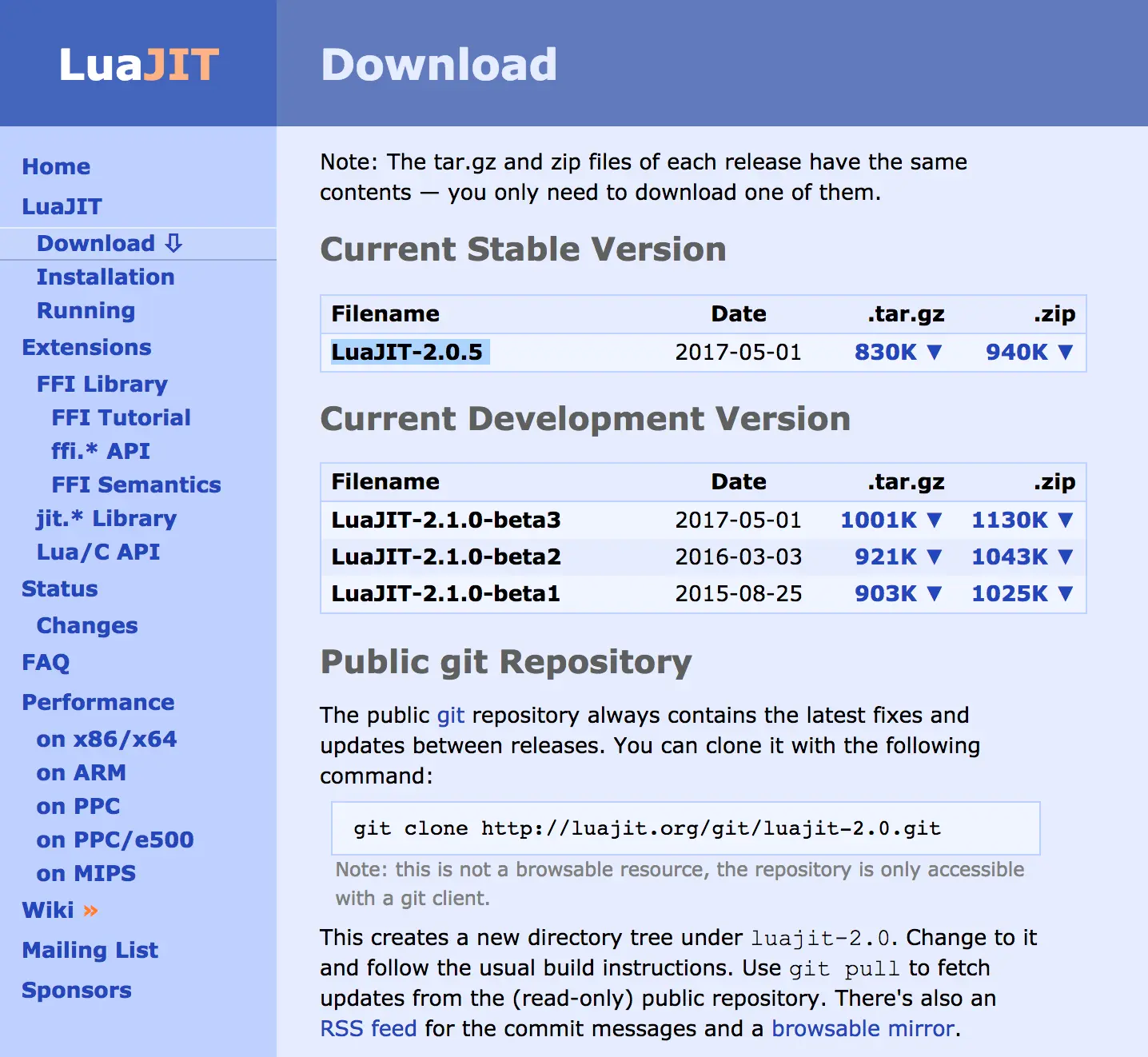Open the Installation page
The height and width of the screenshot is (1057, 1148).
tap(106, 277)
